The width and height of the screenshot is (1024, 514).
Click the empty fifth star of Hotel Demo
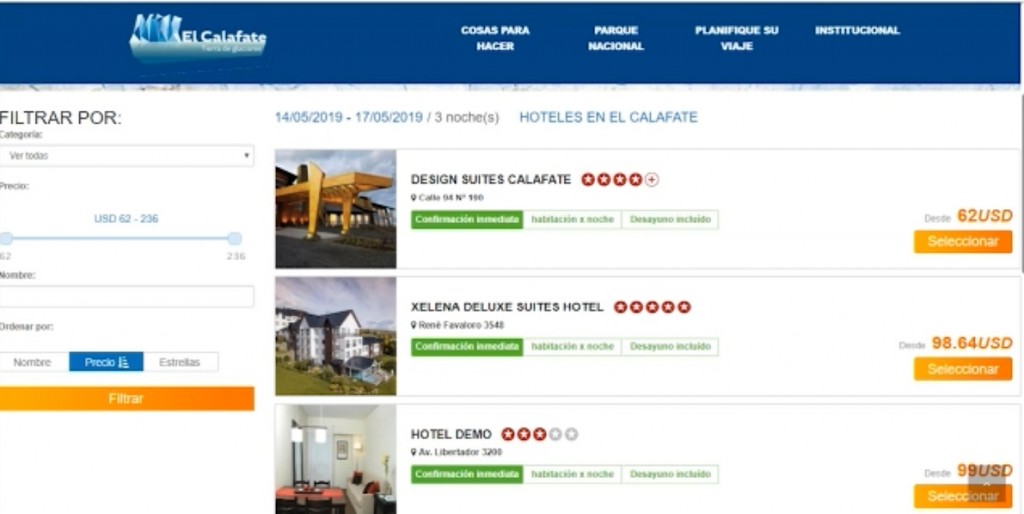[571, 434]
